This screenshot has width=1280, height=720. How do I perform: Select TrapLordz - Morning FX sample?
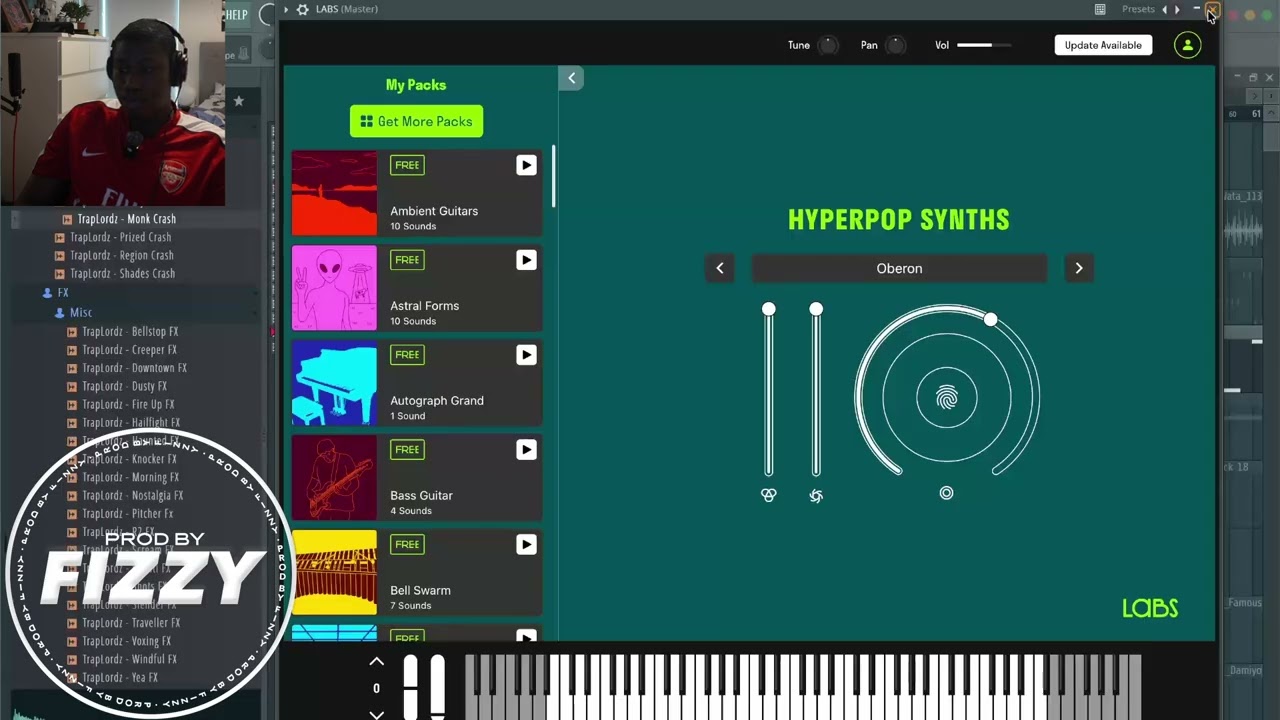(131, 477)
